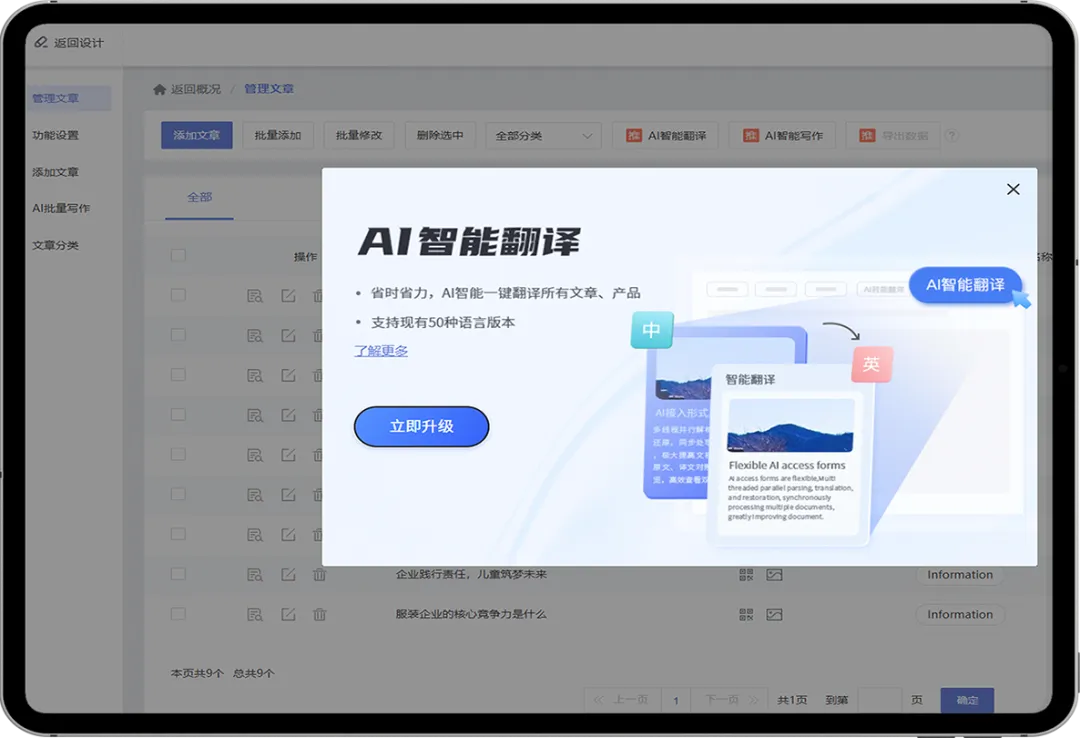The height and width of the screenshot is (738, 1080).
Task: Click the 返回设计 pencil icon
Action: tap(41, 43)
